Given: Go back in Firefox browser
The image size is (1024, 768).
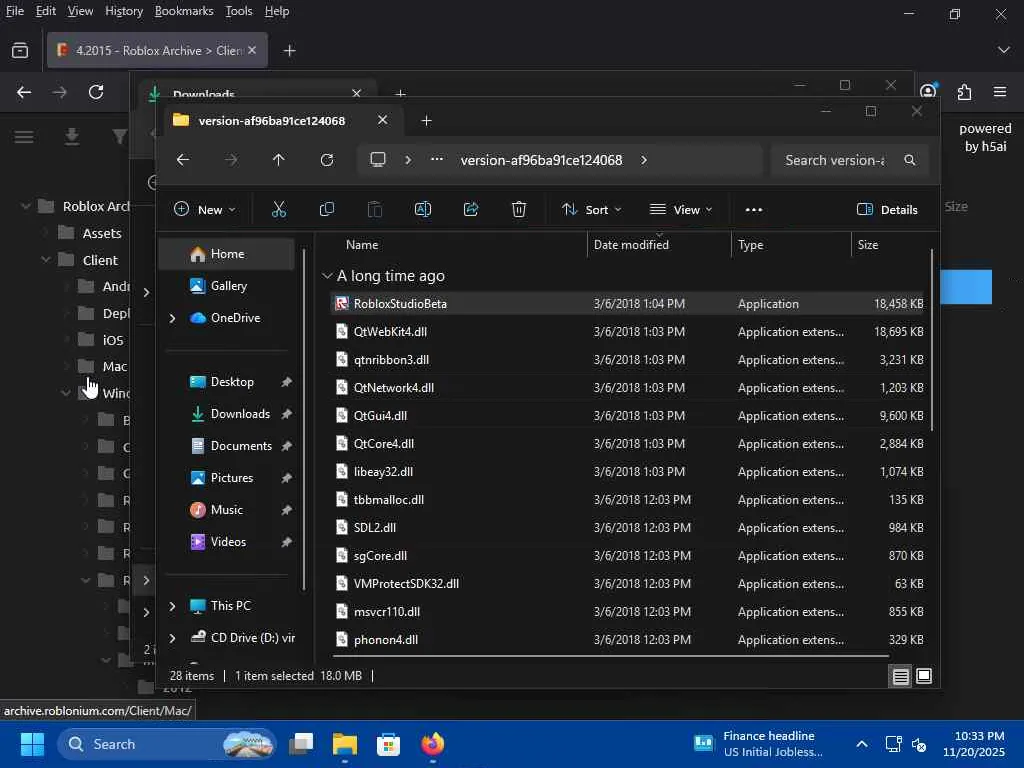Looking at the screenshot, I should [x=24, y=92].
